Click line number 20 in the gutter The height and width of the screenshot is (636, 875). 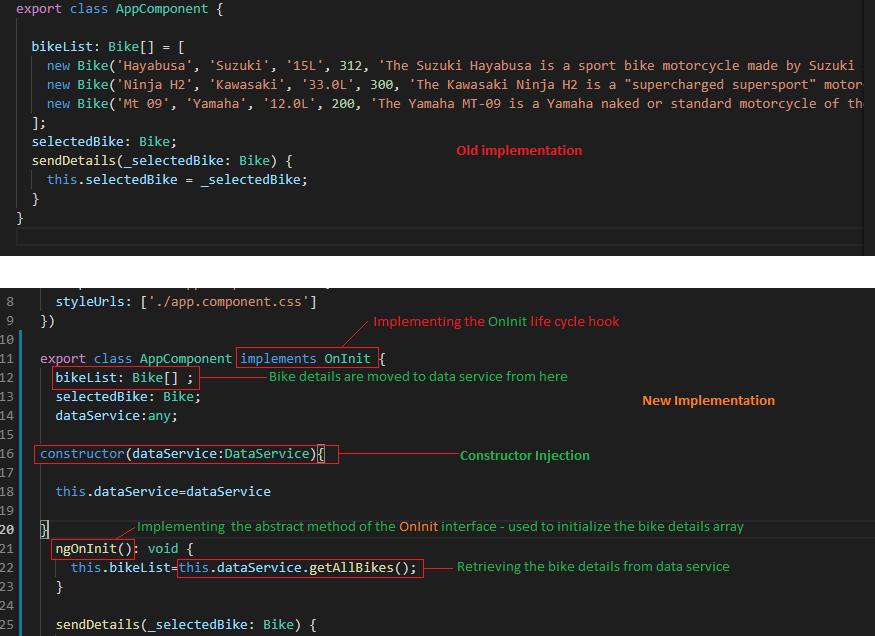click(8, 529)
